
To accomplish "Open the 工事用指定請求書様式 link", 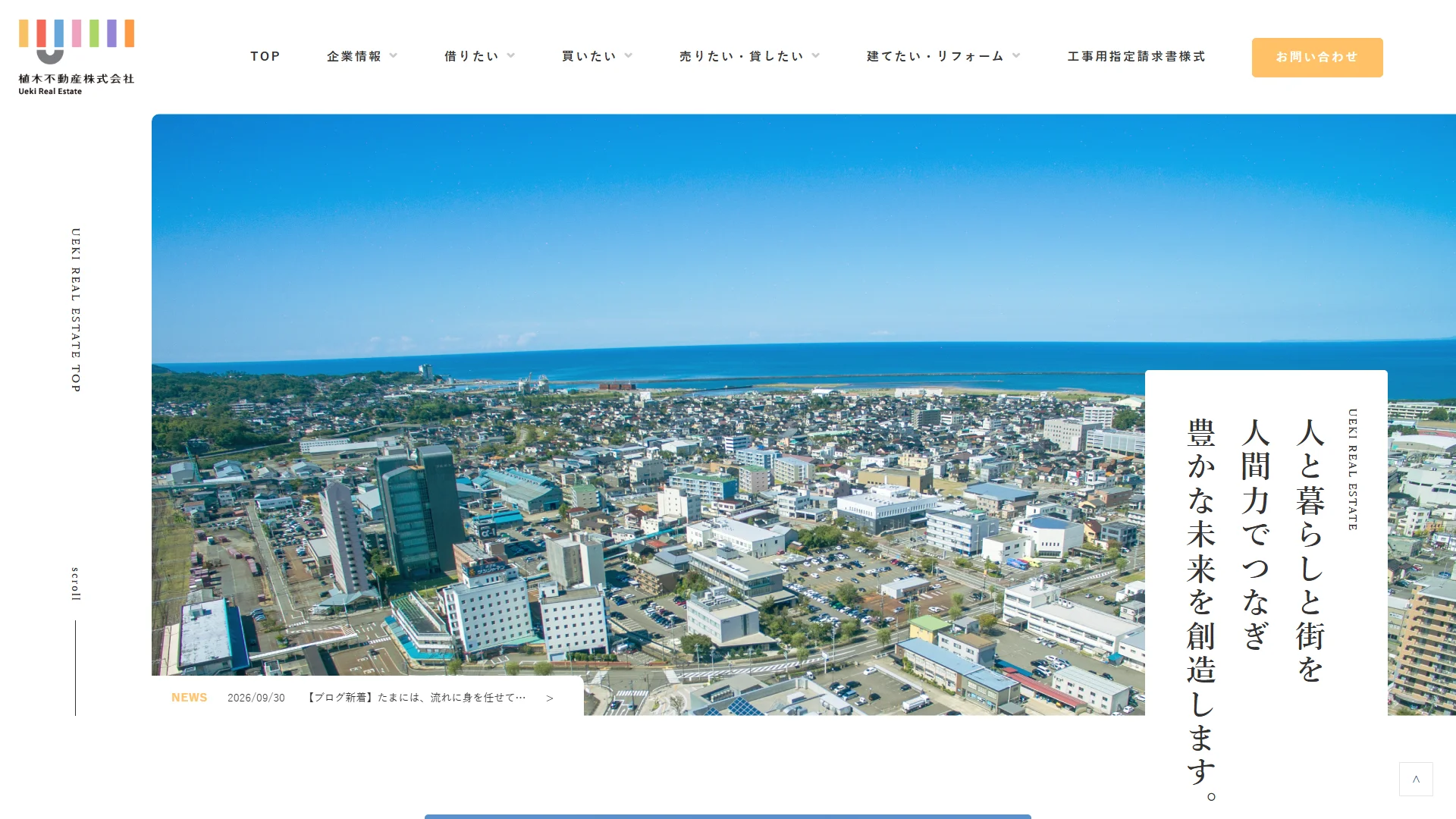I will coord(1137,57).
